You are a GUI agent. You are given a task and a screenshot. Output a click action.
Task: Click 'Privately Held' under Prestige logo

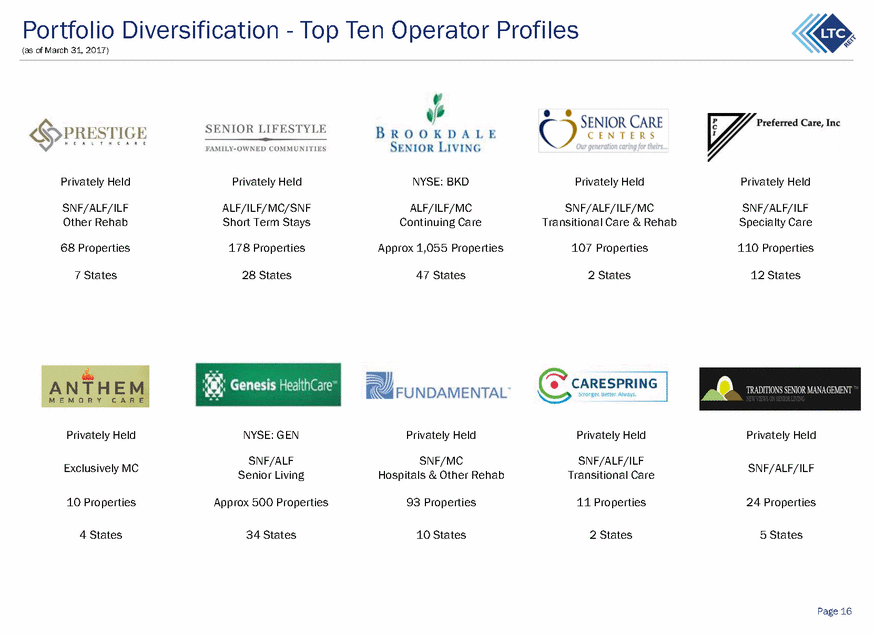(95, 182)
